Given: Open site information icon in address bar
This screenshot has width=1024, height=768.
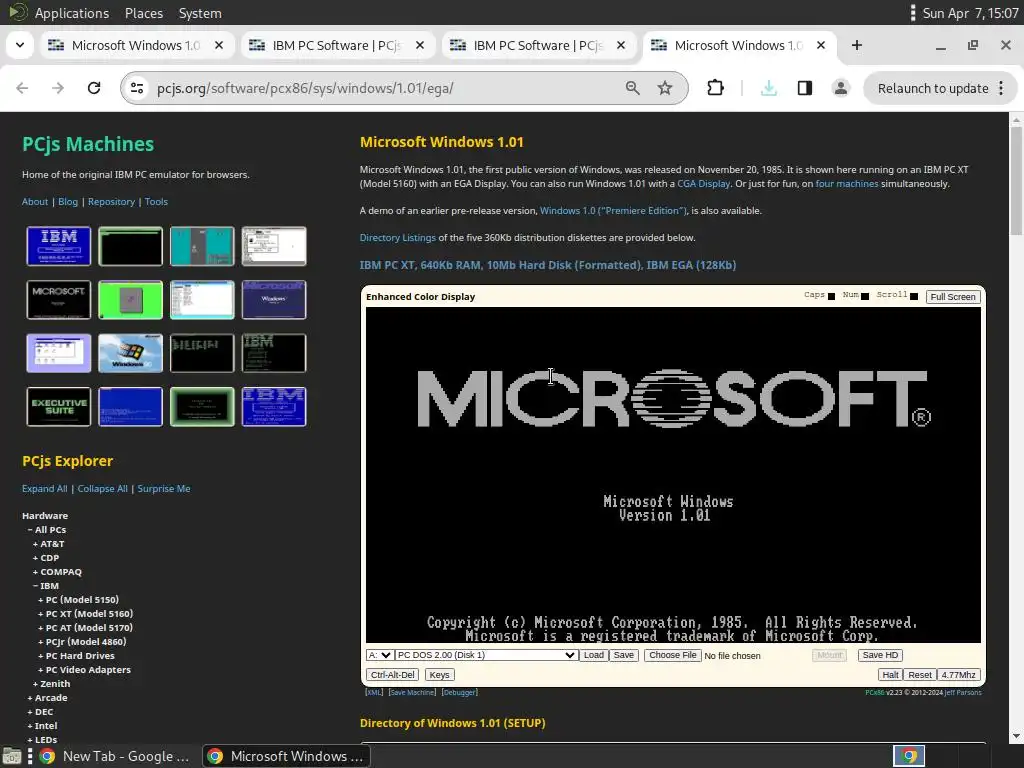Looking at the screenshot, I should [136, 88].
